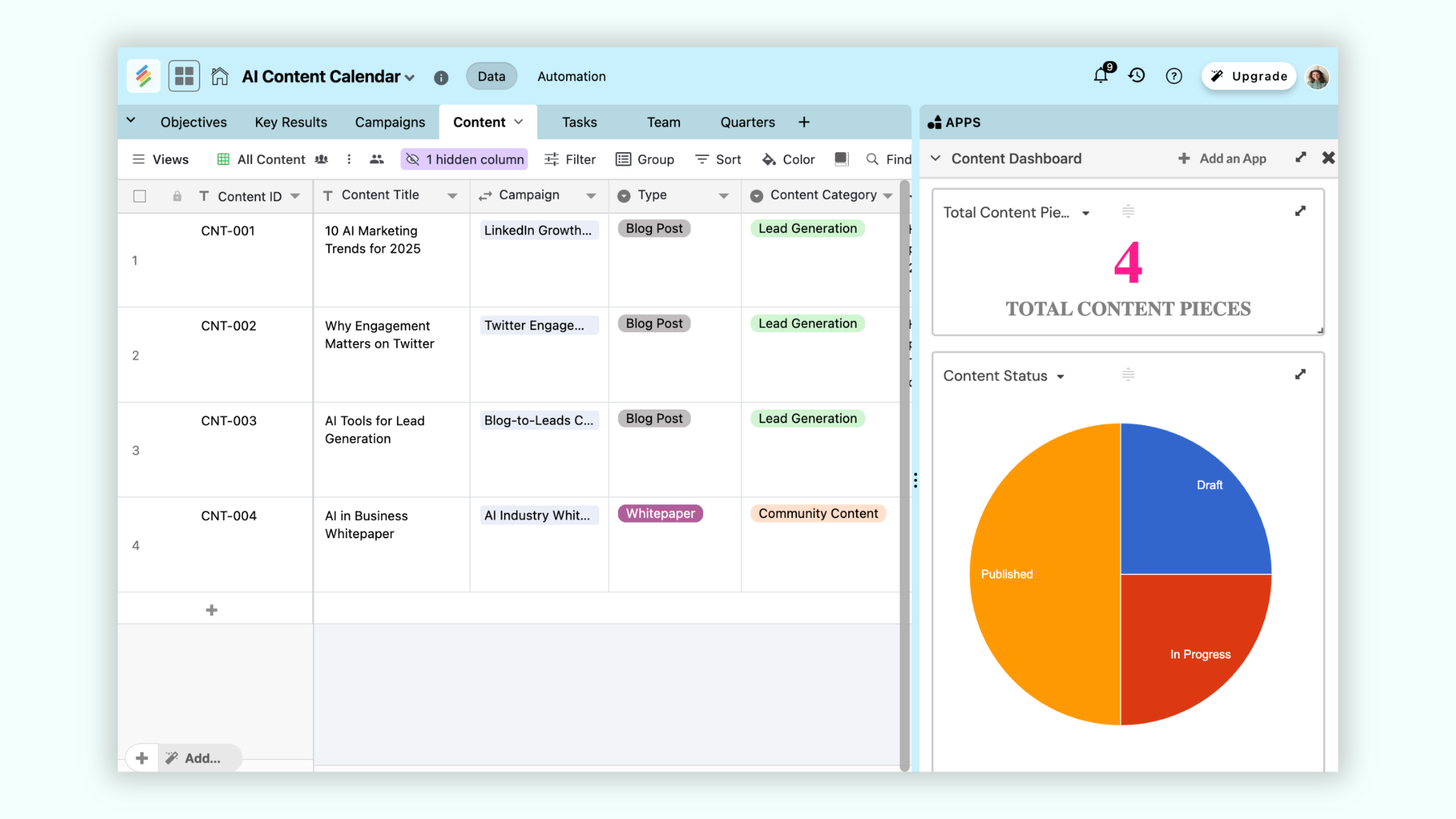Open the Content tab dropdown
The image size is (1456, 819).
pos(519,122)
